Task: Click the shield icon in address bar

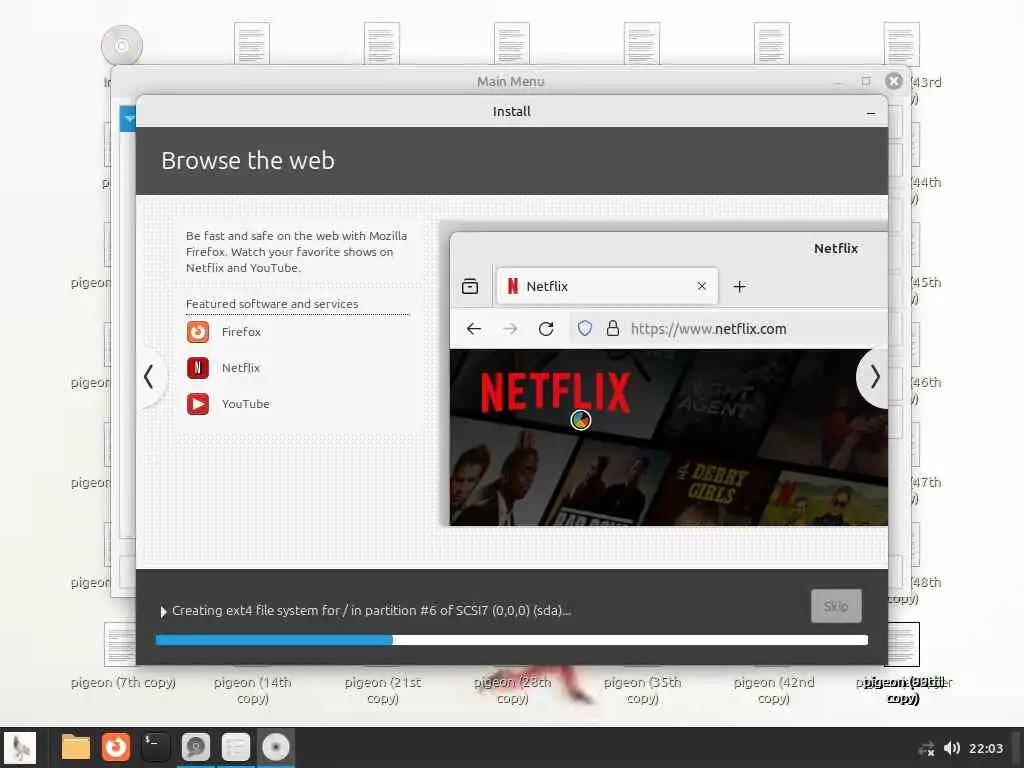Action: [584, 328]
